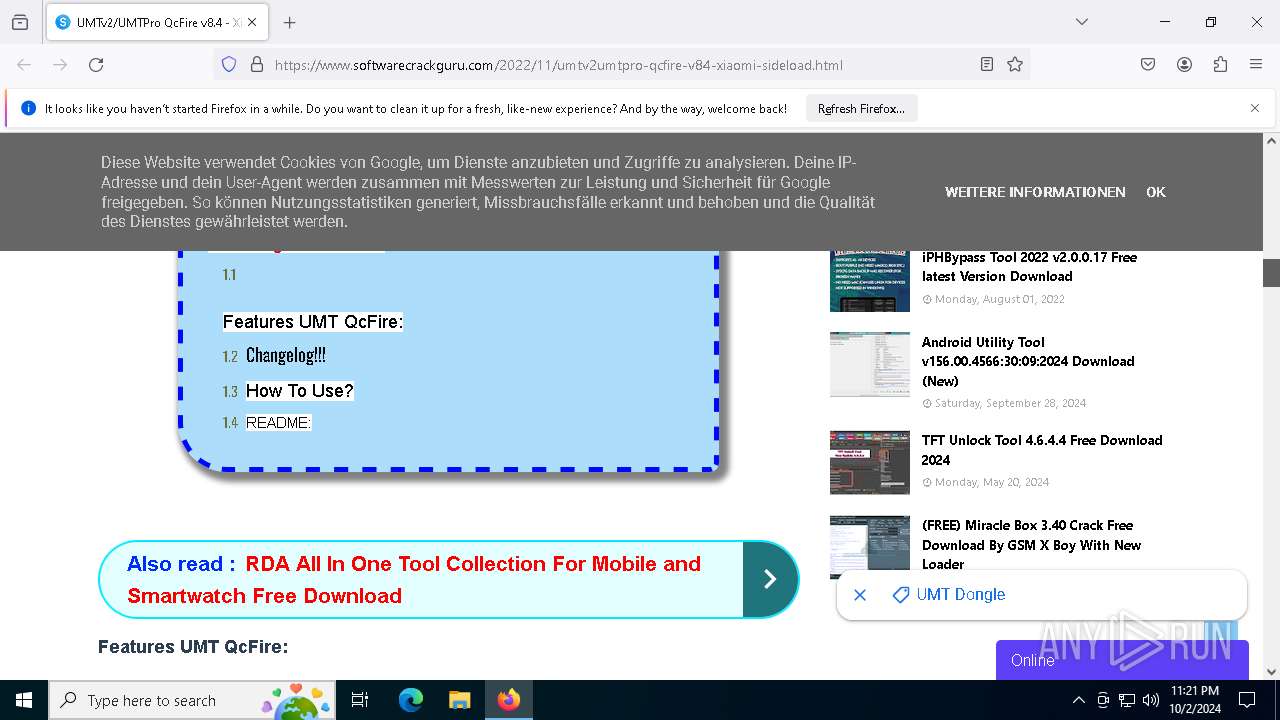
Task: Open Android Utility Tool thumbnail
Action: point(870,364)
